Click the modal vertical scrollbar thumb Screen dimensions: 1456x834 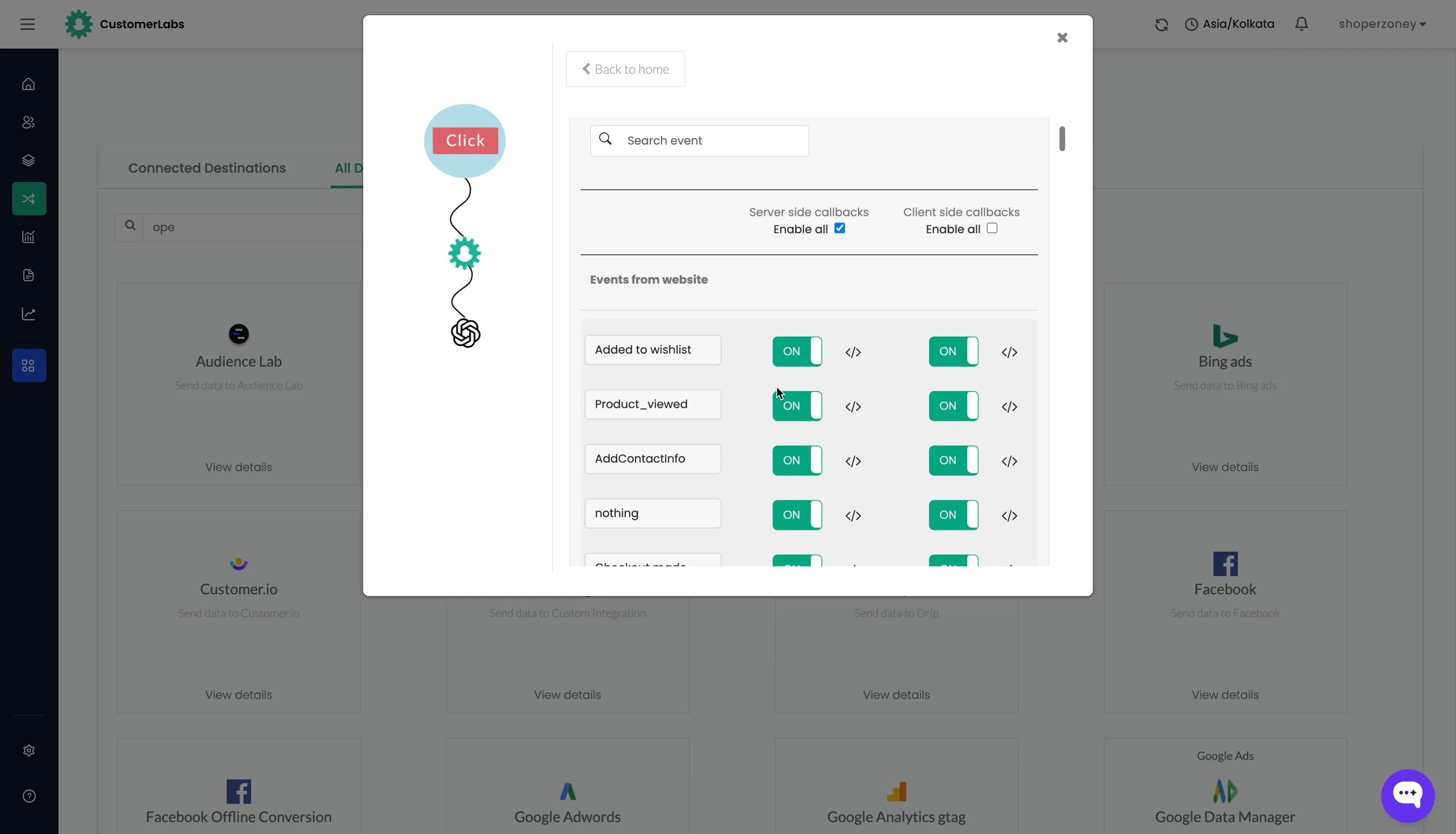click(x=1062, y=139)
